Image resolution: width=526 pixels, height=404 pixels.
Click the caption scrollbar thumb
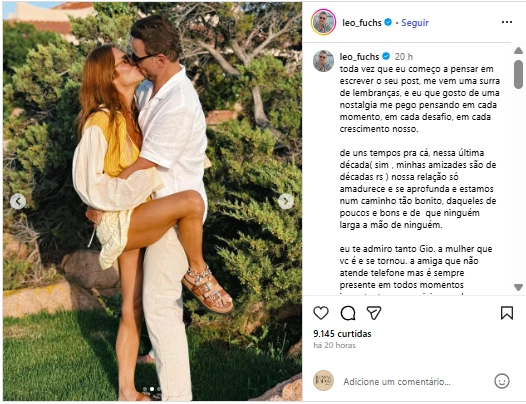[518, 74]
